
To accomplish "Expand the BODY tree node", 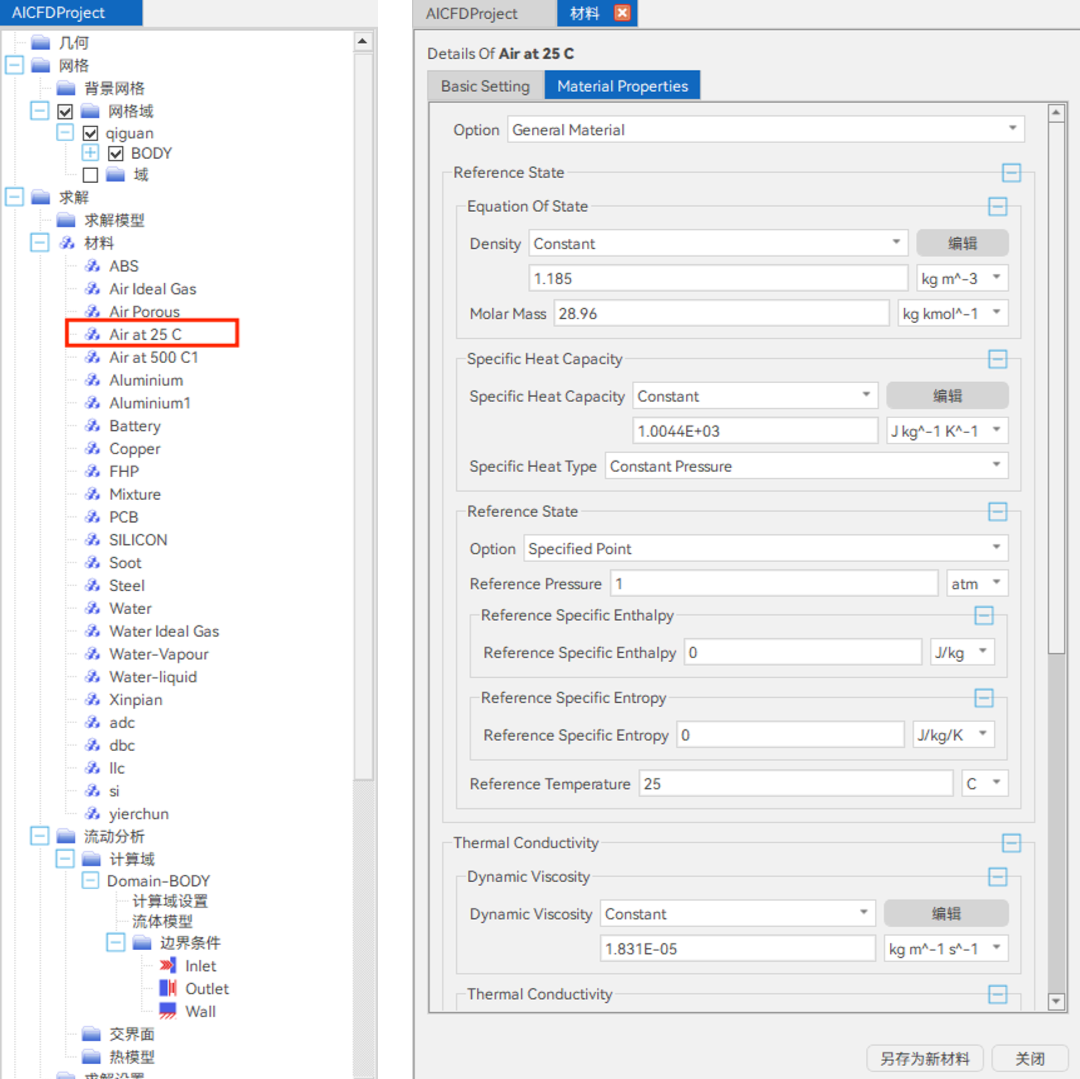I will (90, 153).
